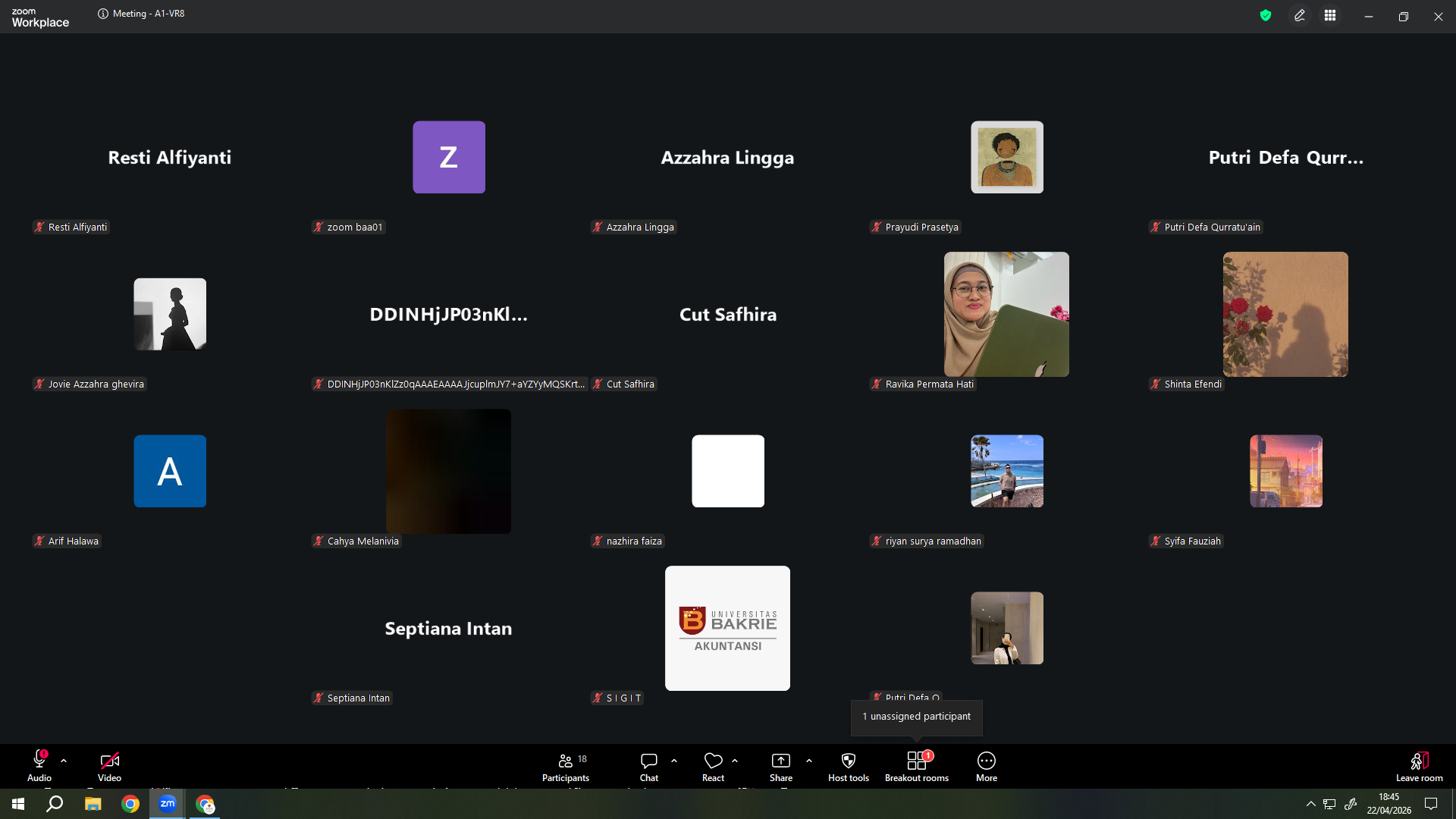Click Leave room

[1420, 766]
